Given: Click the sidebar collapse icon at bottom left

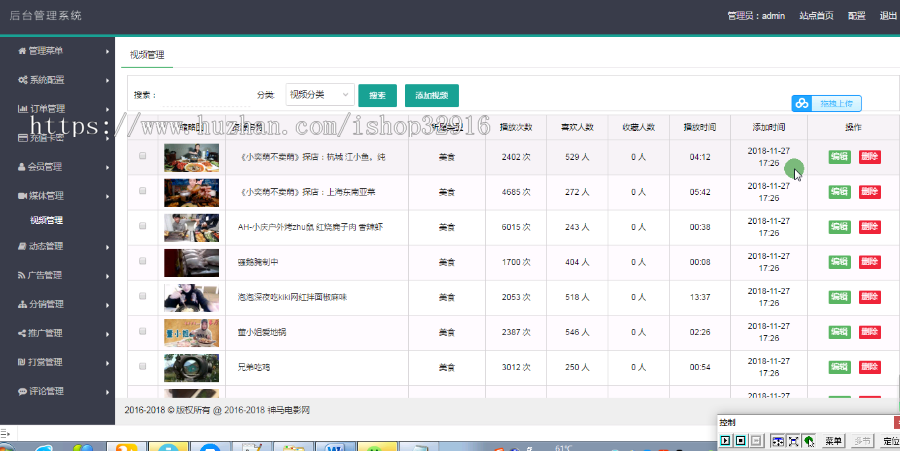Looking at the screenshot, I should coord(5,433).
